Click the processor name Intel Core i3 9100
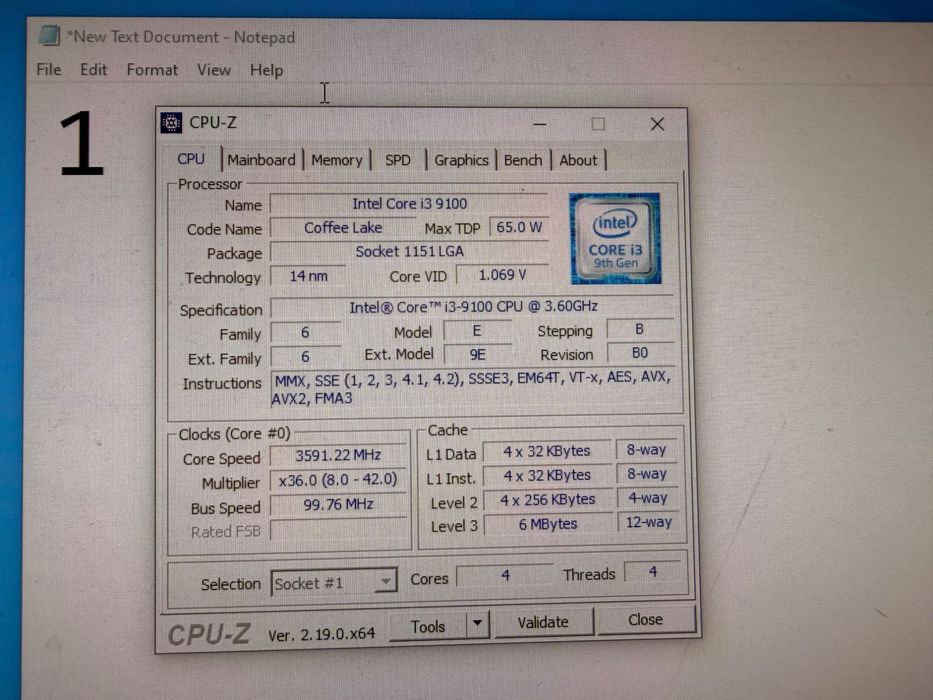Image resolution: width=933 pixels, height=700 pixels. pos(409,204)
